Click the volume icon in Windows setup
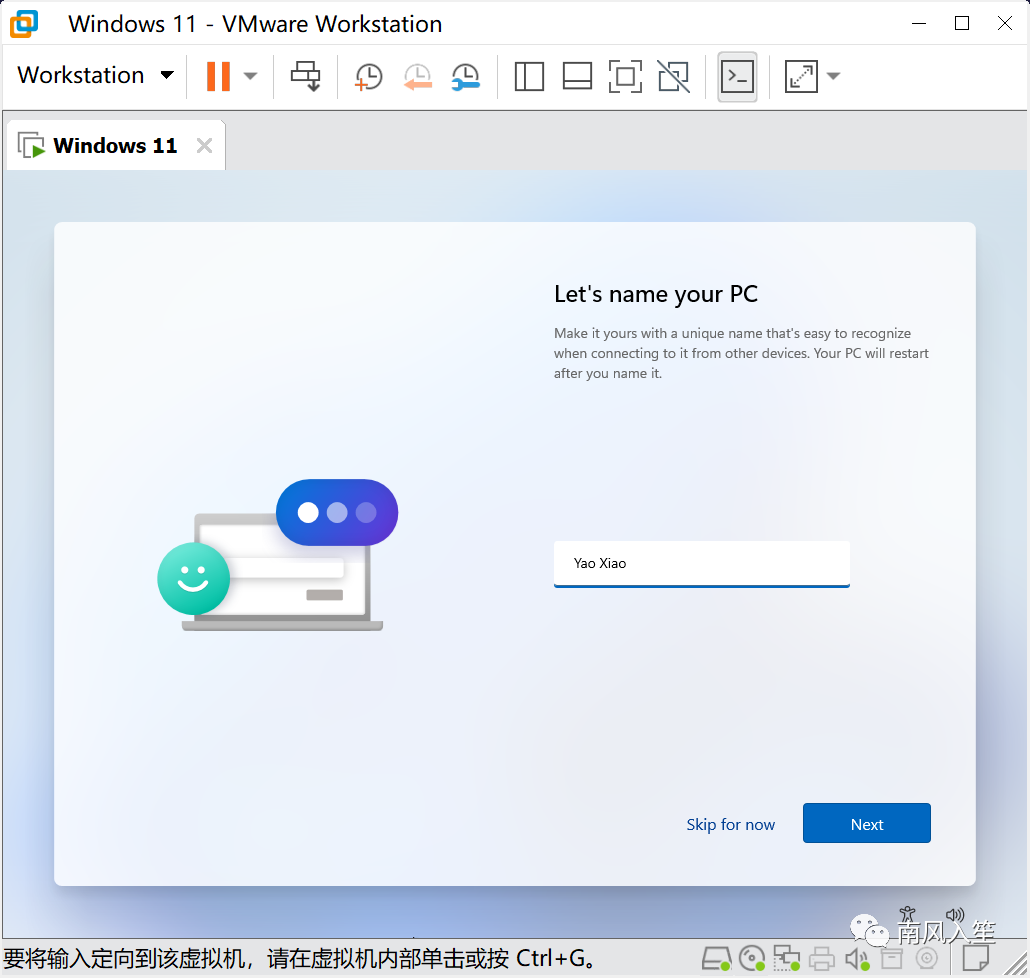 tap(955, 914)
